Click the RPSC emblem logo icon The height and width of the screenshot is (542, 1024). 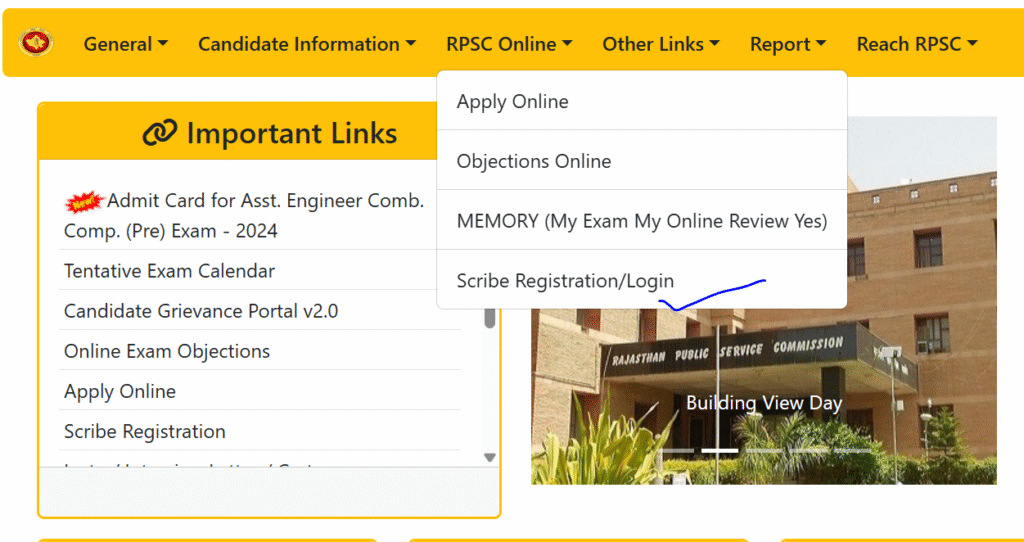tap(36, 43)
